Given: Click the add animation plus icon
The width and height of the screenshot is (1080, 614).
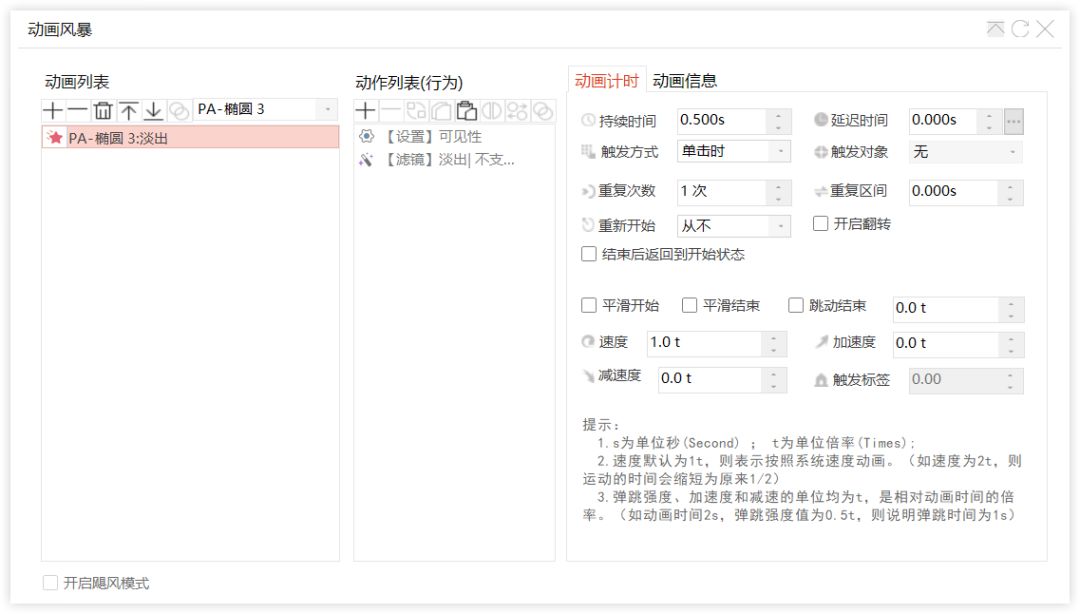Looking at the screenshot, I should [x=53, y=110].
